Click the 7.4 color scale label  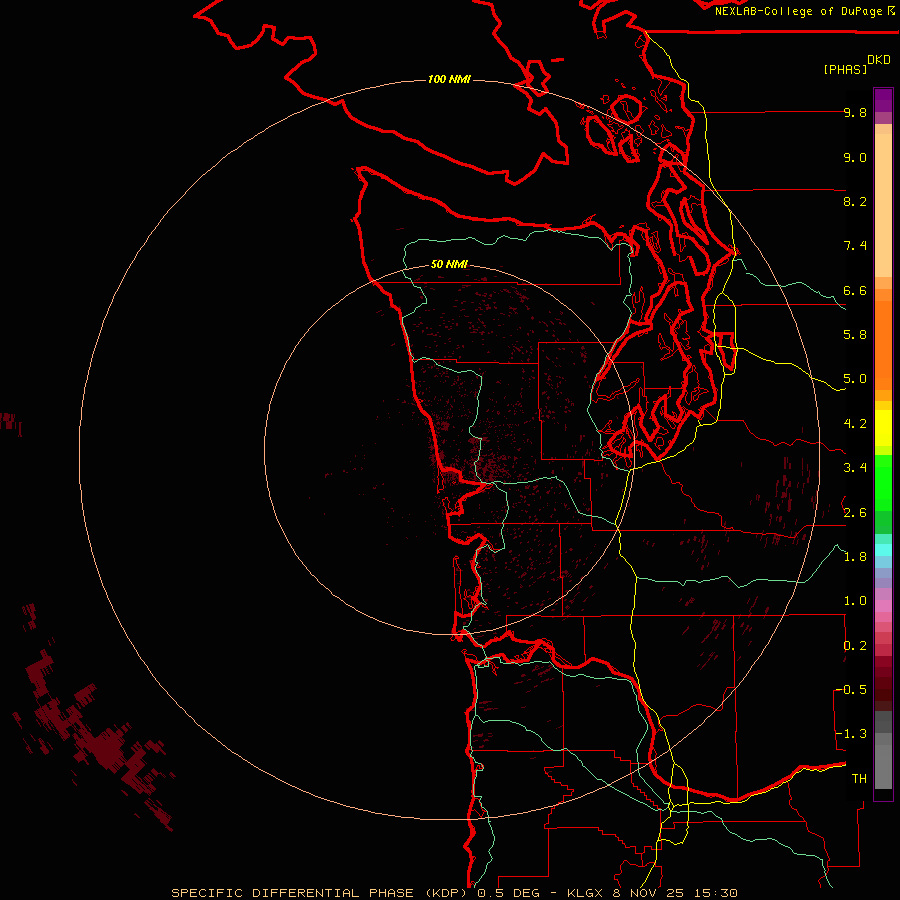point(855,246)
